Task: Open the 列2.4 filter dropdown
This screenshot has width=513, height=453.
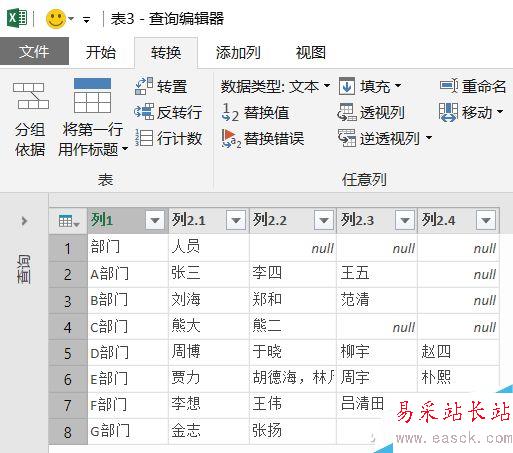Action: (486, 220)
